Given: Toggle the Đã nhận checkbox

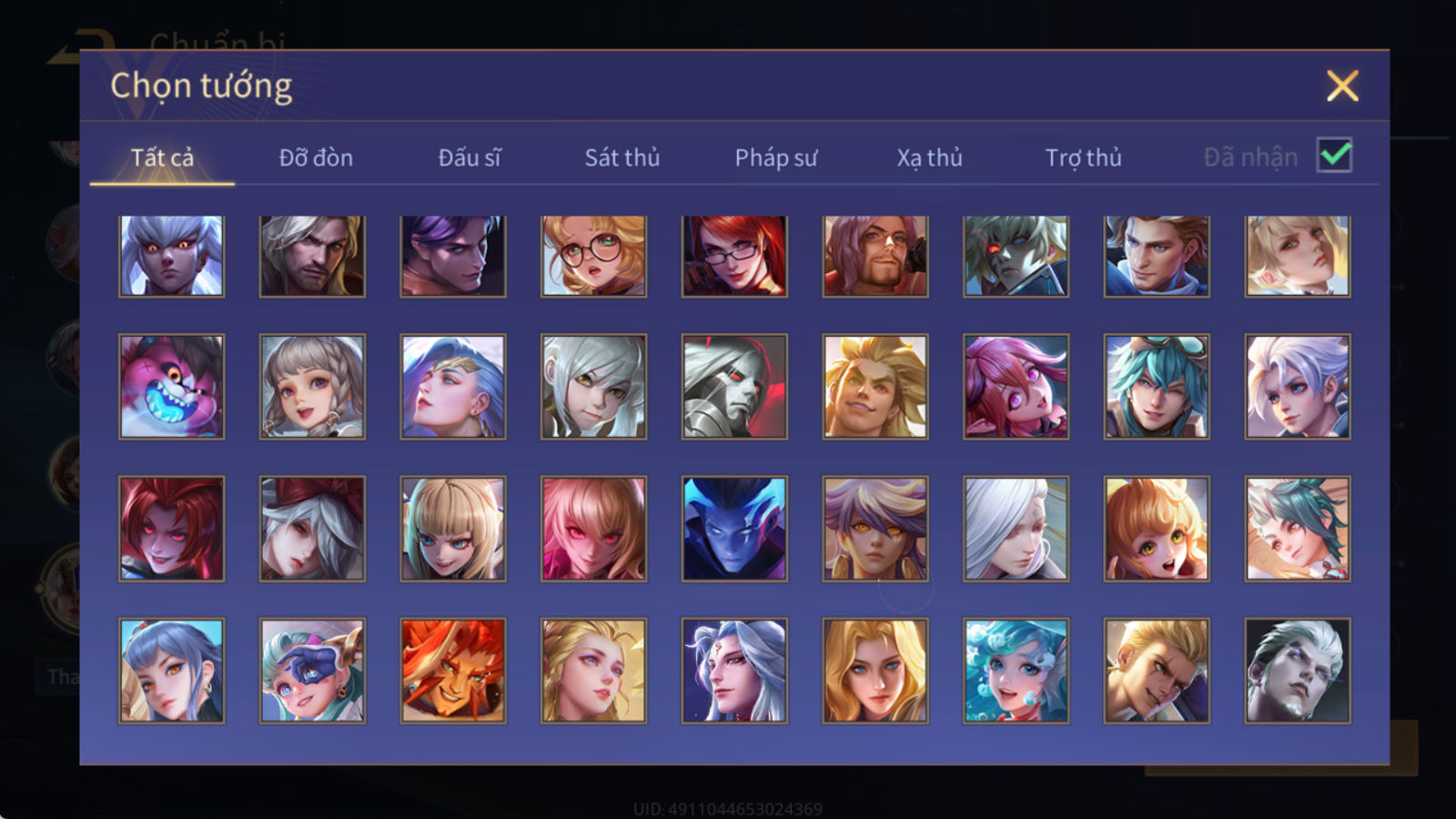Looking at the screenshot, I should [x=1334, y=156].
